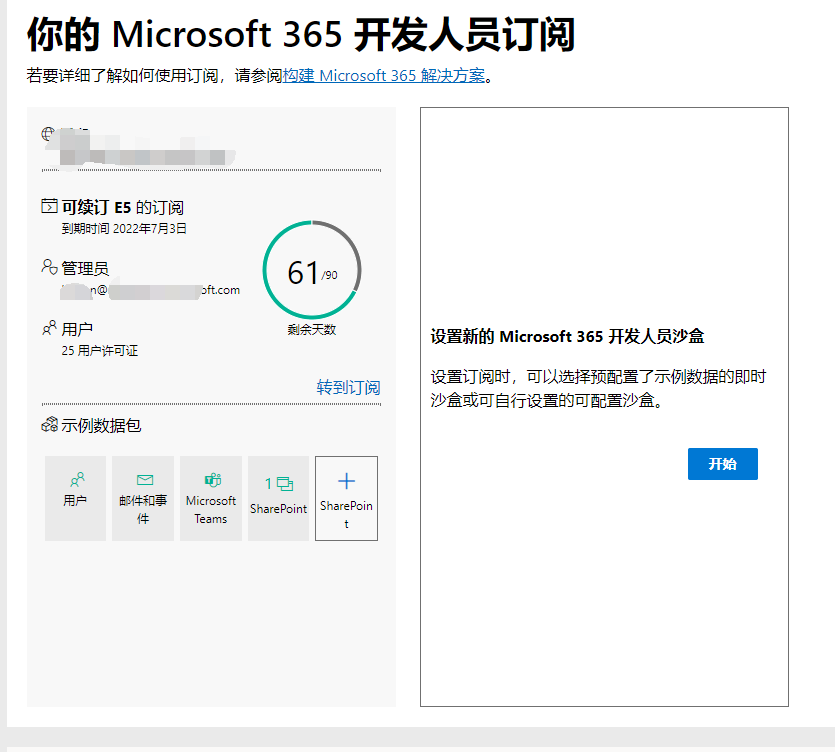The image size is (835, 752).
Task: Click the 25 用户许可证 license text
Action: pos(99,350)
